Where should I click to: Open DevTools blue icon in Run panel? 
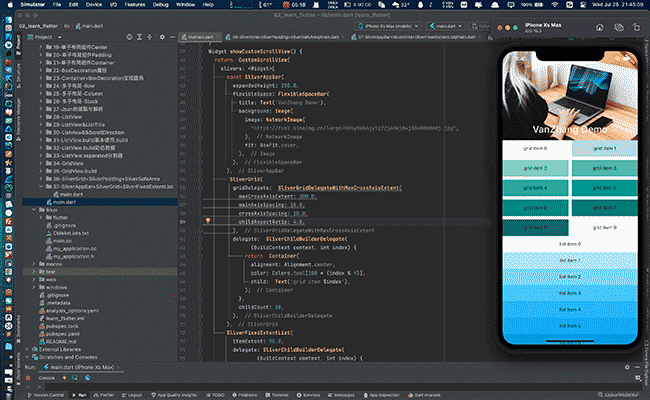point(87,378)
